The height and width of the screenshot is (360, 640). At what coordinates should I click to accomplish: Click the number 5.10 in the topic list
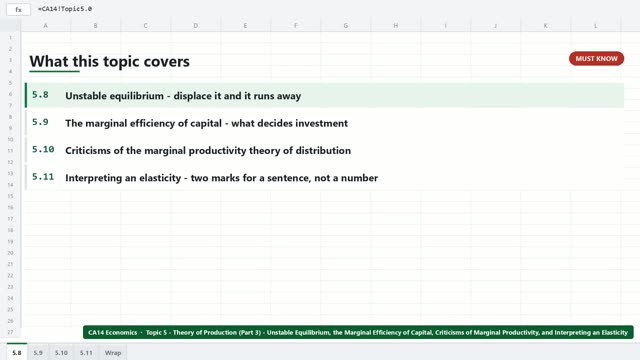[x=43, y=149]
